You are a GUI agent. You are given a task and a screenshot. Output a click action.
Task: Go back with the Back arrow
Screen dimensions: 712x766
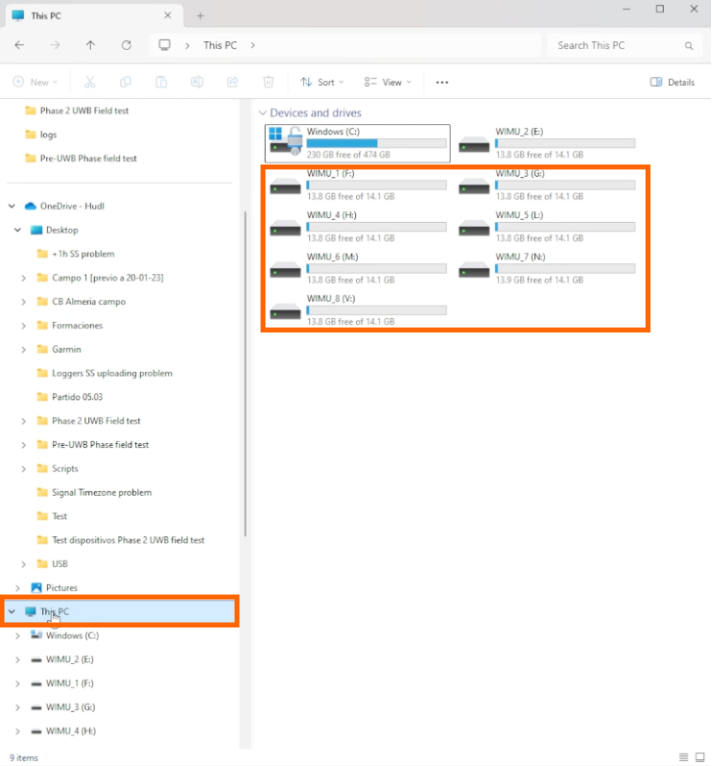click(x=19, y=45)
